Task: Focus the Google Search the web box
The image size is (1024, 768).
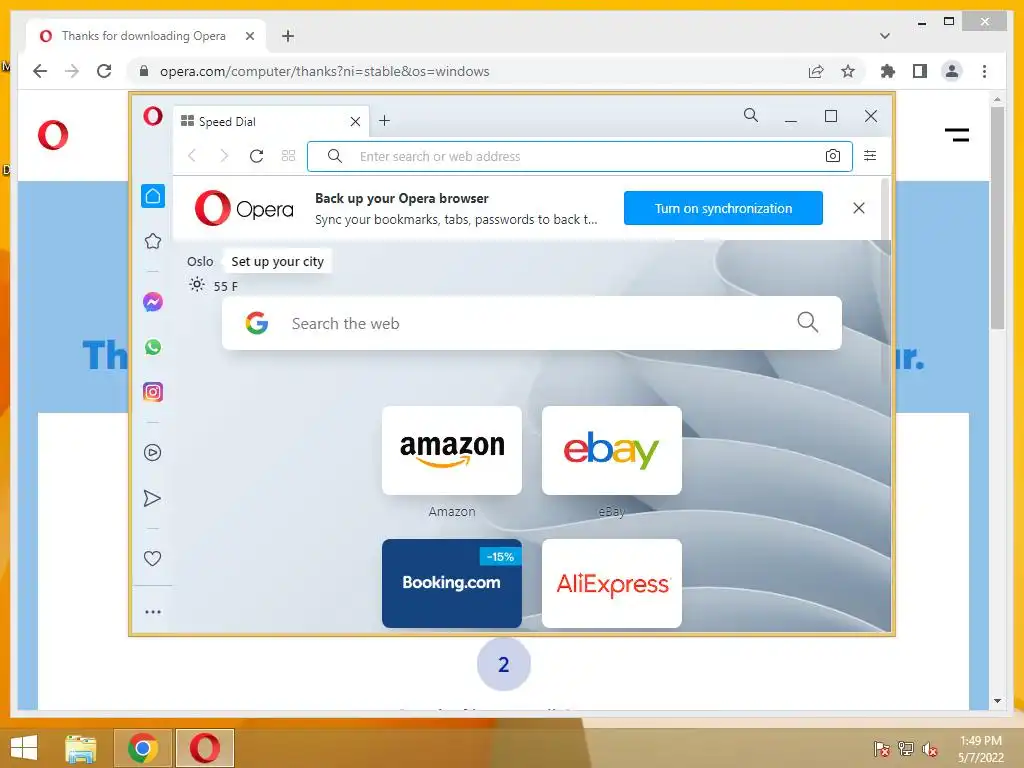Action: 532,323
